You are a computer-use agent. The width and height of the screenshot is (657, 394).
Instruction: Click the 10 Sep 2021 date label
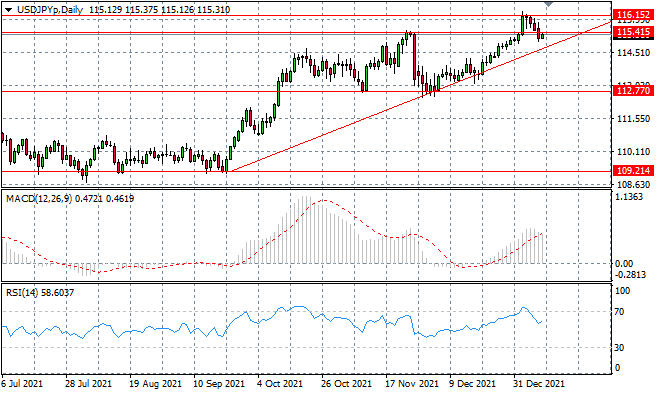pos(219,384)
